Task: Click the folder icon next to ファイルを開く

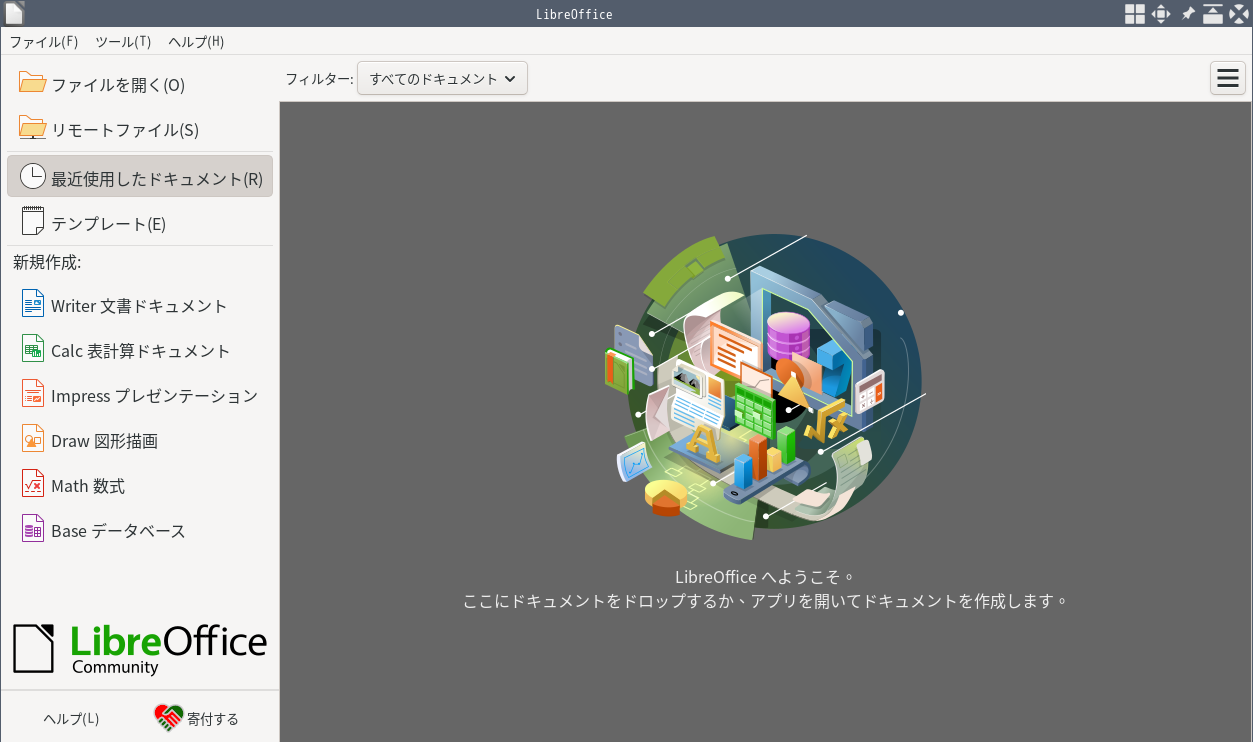Action: tap(30, 84)
